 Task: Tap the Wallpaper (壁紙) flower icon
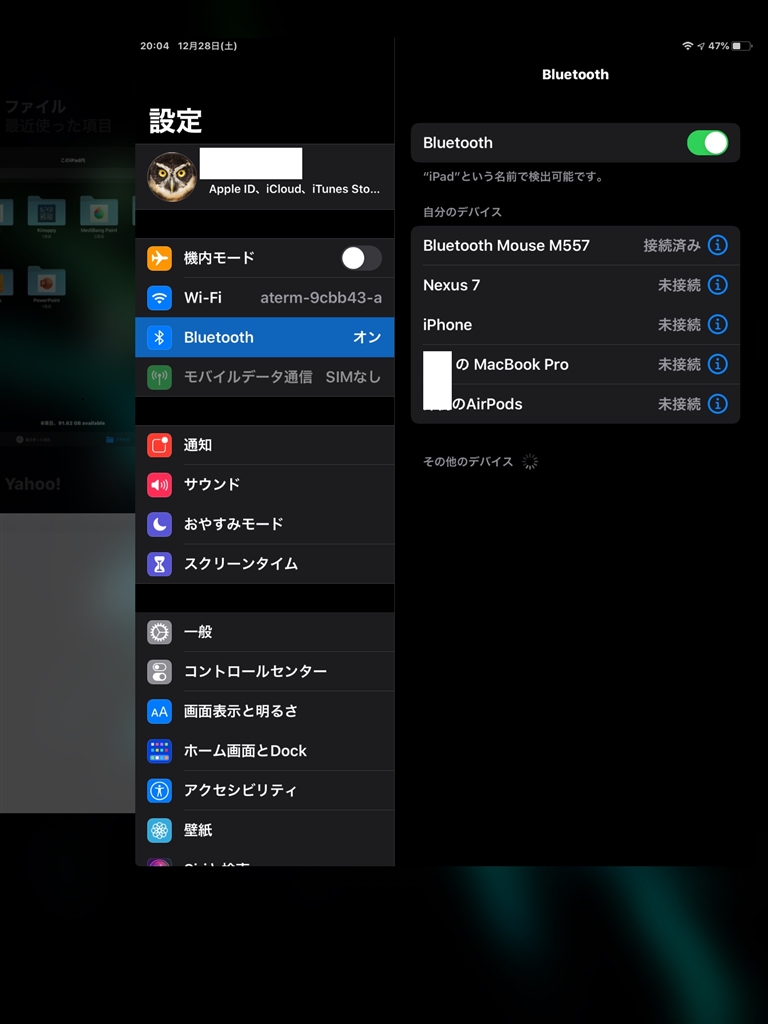(x=159, y=831)
